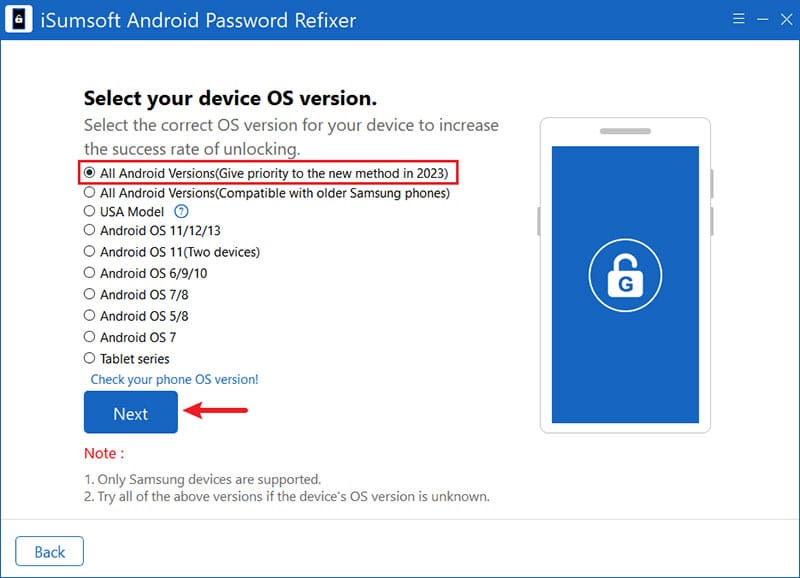Select the Android OS 7/8 option

click(90, 295)
